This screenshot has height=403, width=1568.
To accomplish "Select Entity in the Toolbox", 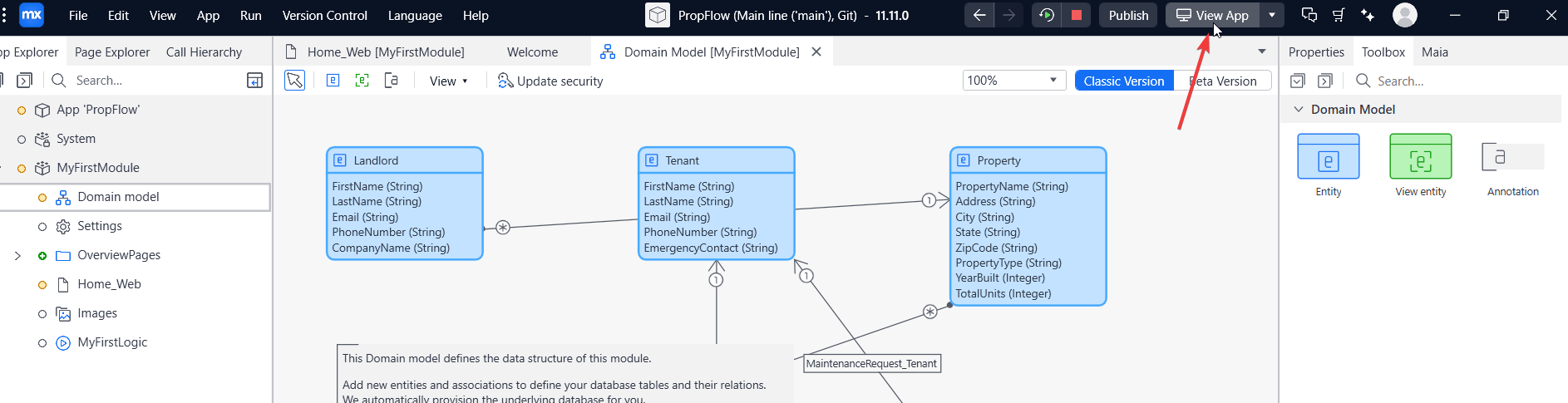I will click(x=1329, y=165).
